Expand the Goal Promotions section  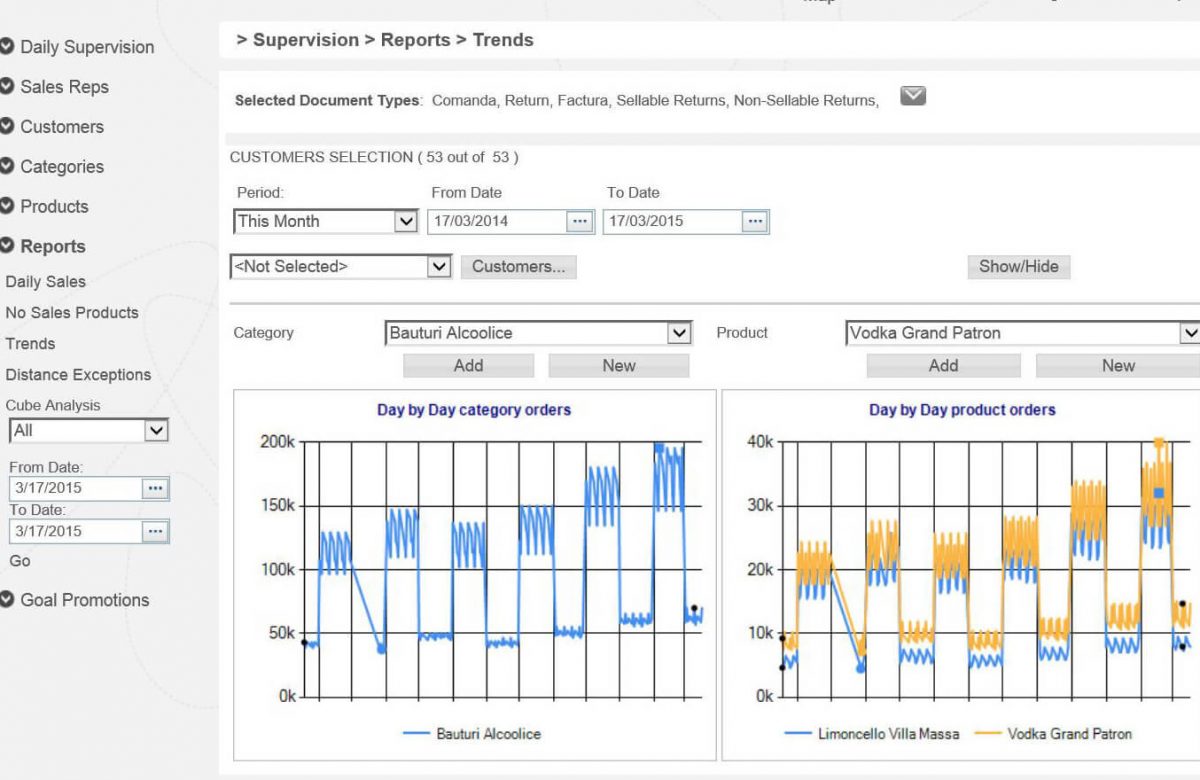pos(8,600)
